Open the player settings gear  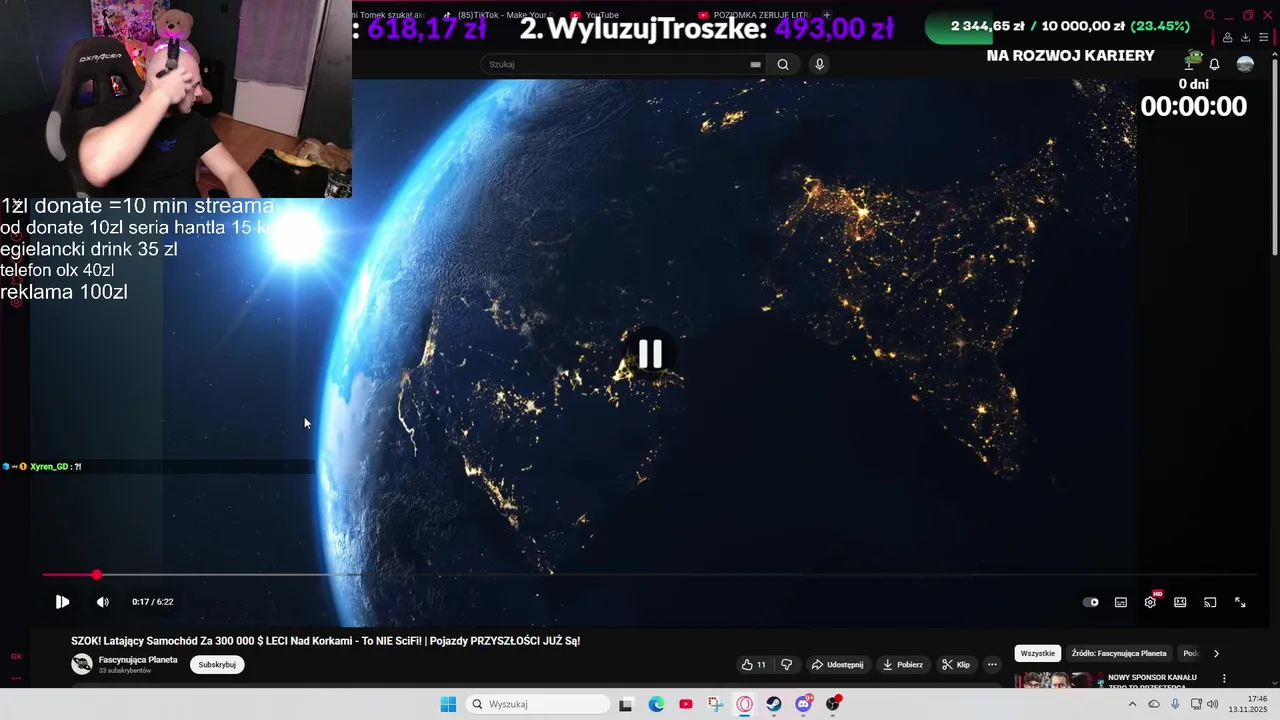(1150, 602)
